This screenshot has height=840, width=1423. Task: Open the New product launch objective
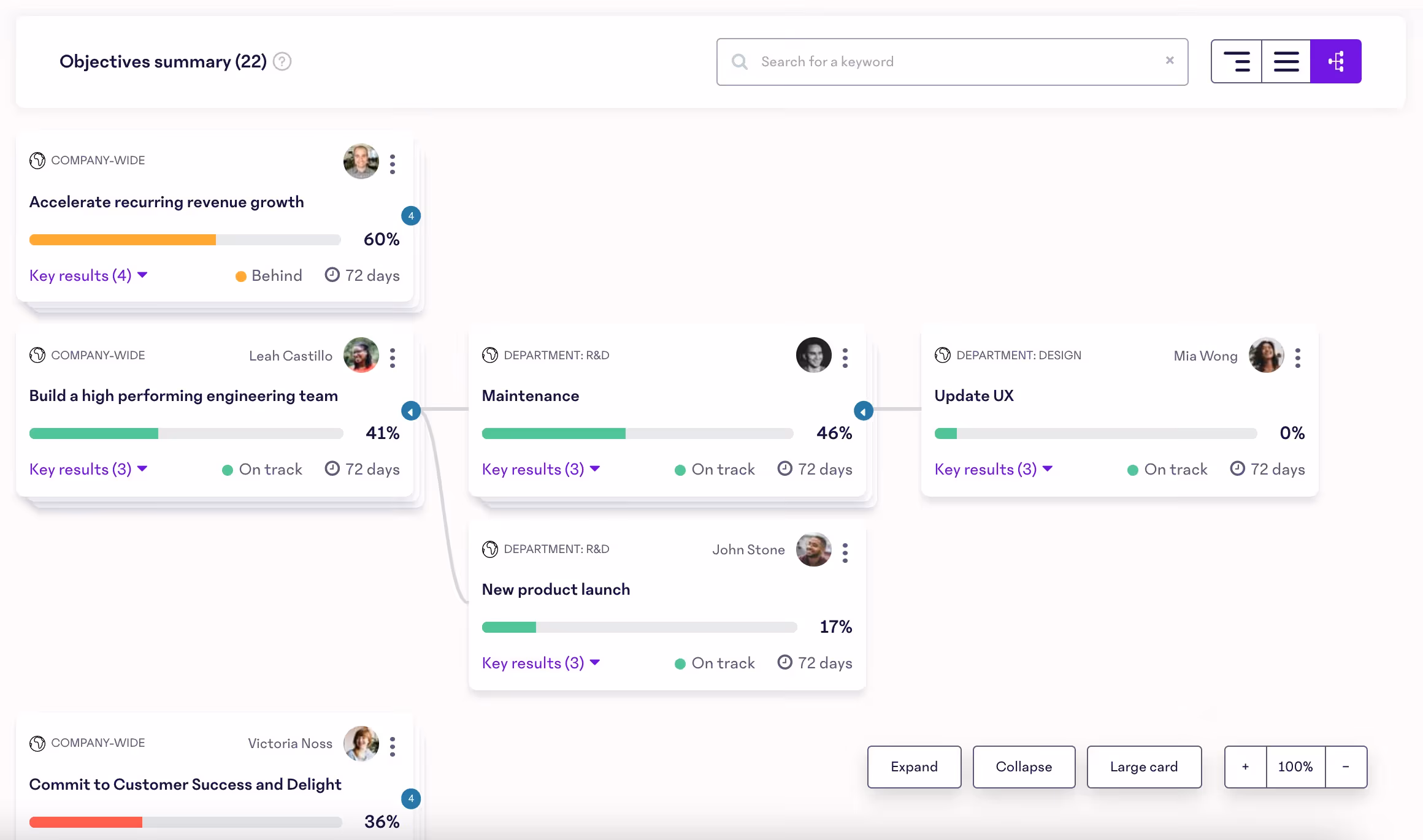pyautogui.click(x=556, y=589)
